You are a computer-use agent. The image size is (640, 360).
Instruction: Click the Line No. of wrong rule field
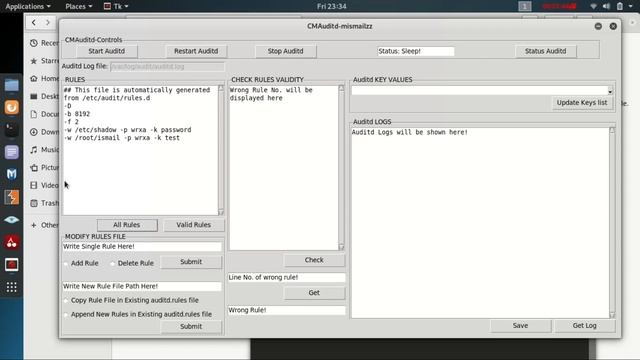point(286,278)
